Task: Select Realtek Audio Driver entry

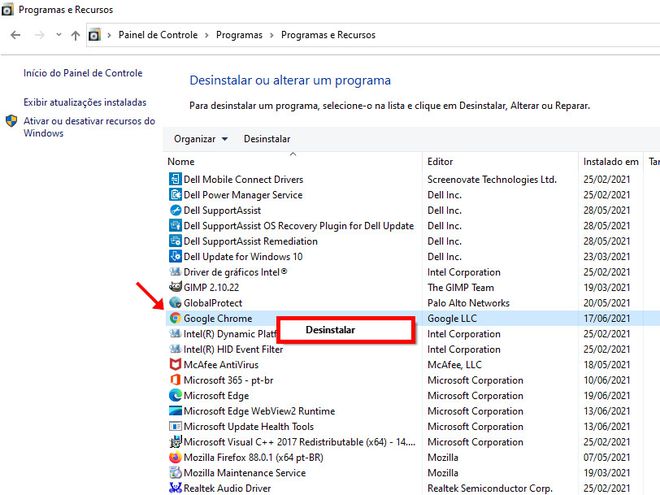Action: (x=227, y=488)
